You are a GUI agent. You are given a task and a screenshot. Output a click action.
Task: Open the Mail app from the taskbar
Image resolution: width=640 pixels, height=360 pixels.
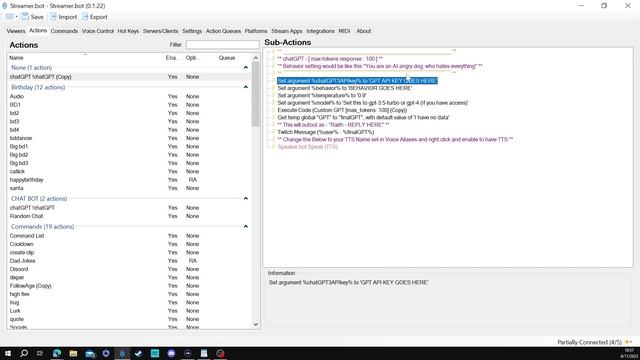(90, 353)
